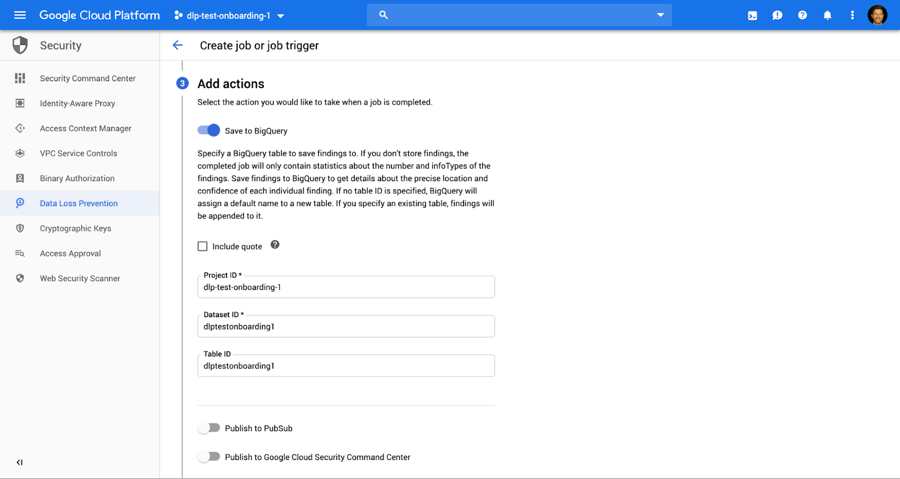The width and height of the screenshot is (900, 479).
Task: Click the Table ID input field
Action: click(346, 366)
